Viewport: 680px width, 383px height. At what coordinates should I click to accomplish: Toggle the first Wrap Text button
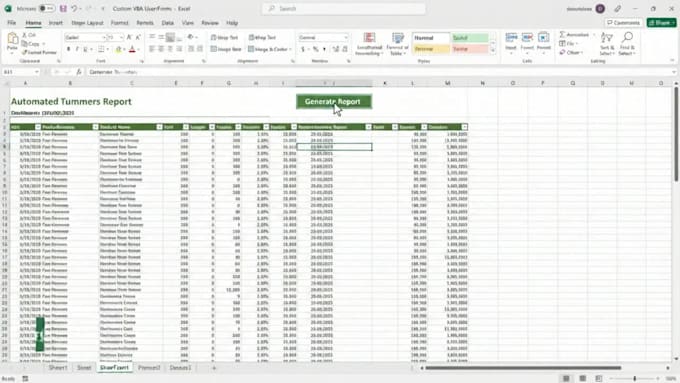[x=224, y=38]
